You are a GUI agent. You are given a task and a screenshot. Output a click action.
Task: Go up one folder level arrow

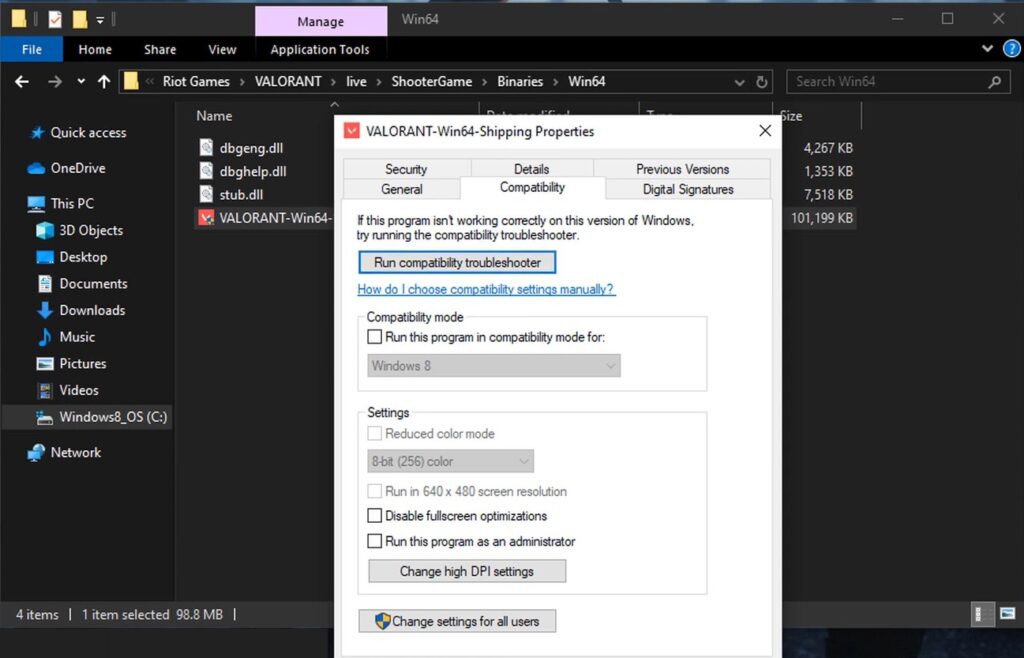[104, 82]
